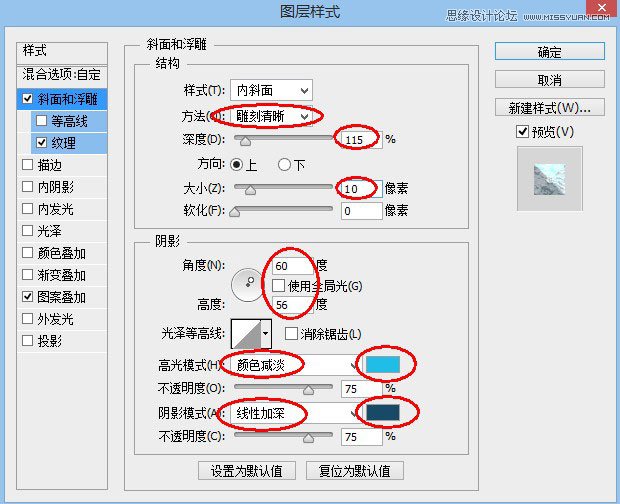Click the 大小(Z) slider handle
This screenshot has height=504, width=620.
[250, 190]
